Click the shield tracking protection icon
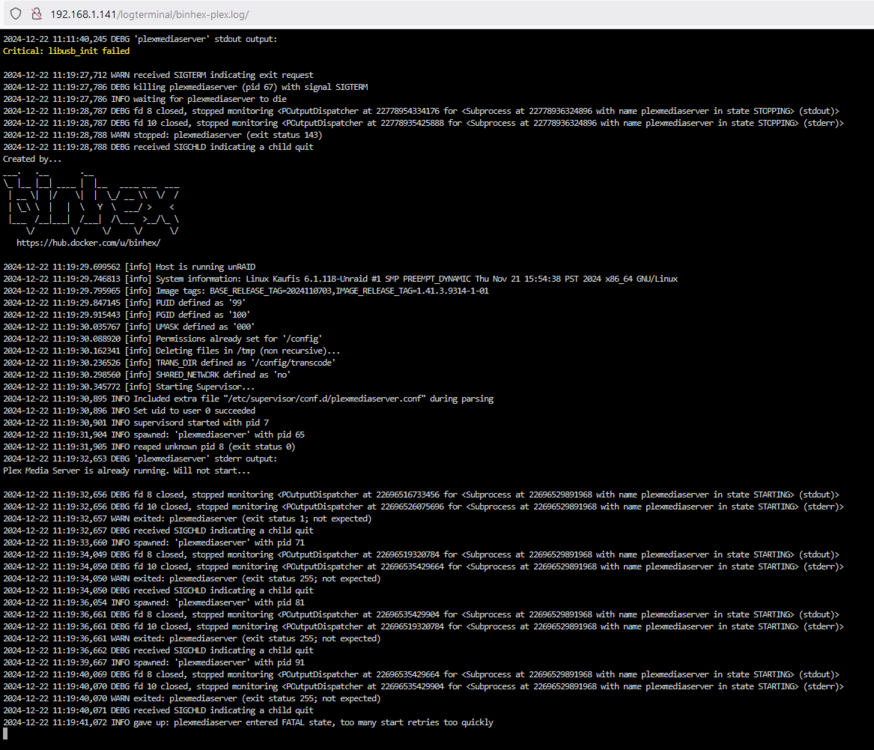This screenshot has height=750, width=874. (x=16, y=14)
